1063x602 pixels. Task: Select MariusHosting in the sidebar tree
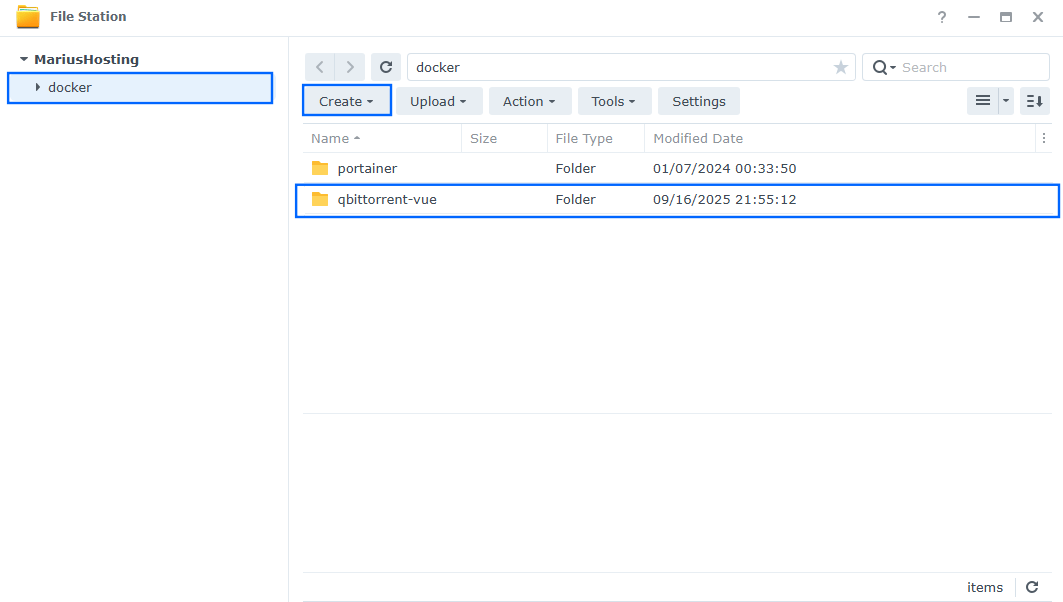pos(87,60)
